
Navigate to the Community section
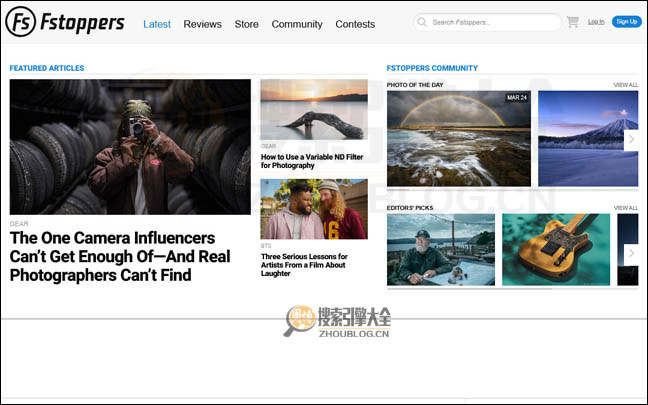point(297,24)
